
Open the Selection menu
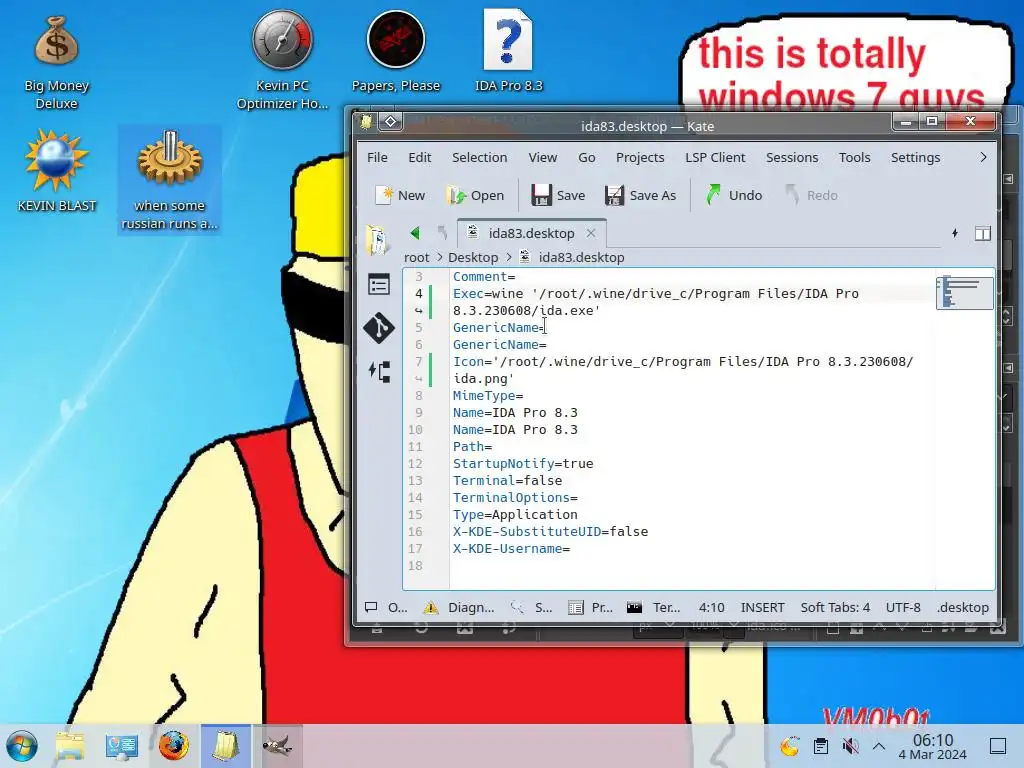[479, 157]
